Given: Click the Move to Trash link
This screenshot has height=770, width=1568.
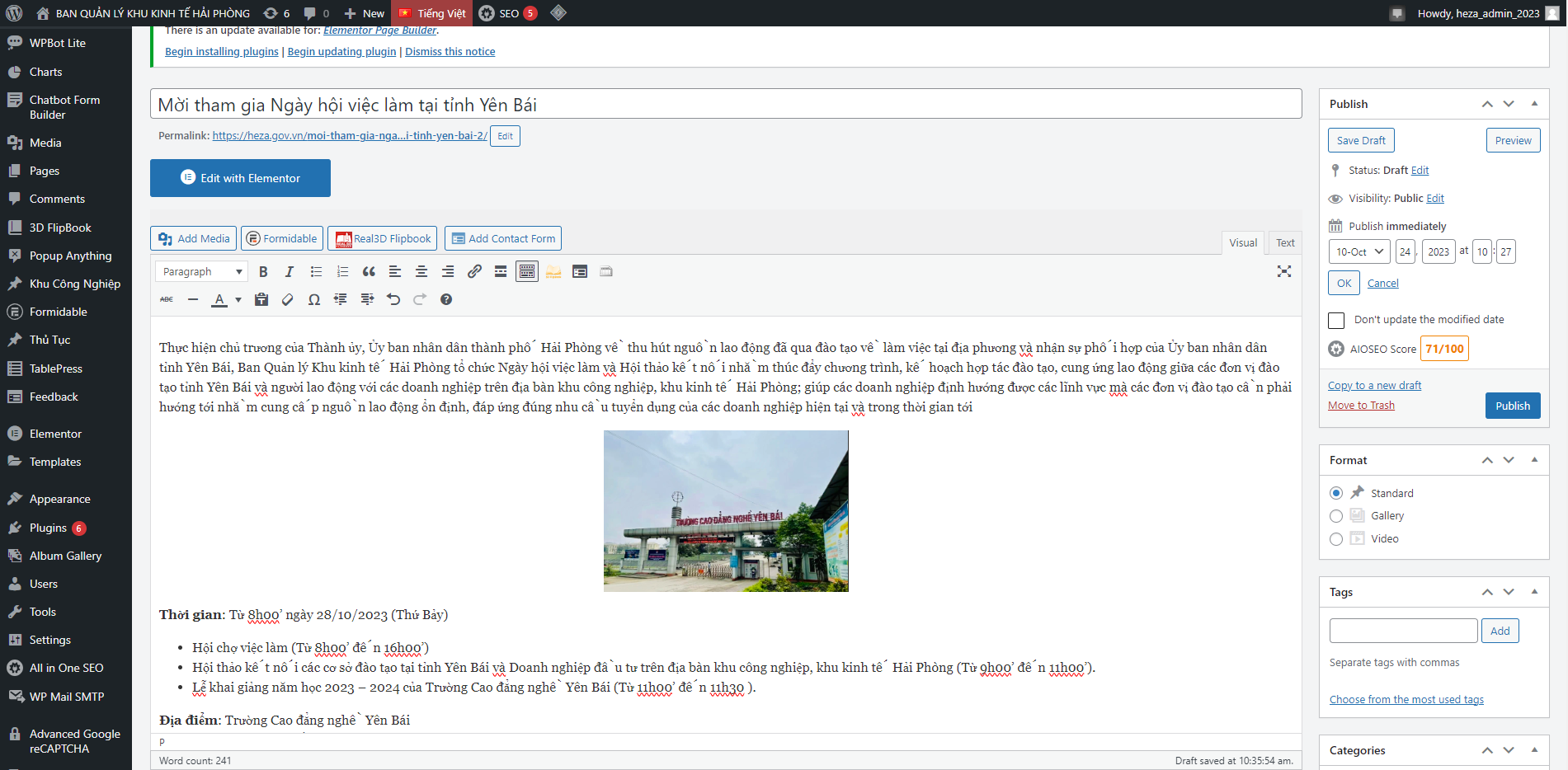Looking at the screenshot, I should coord(1361,406).
